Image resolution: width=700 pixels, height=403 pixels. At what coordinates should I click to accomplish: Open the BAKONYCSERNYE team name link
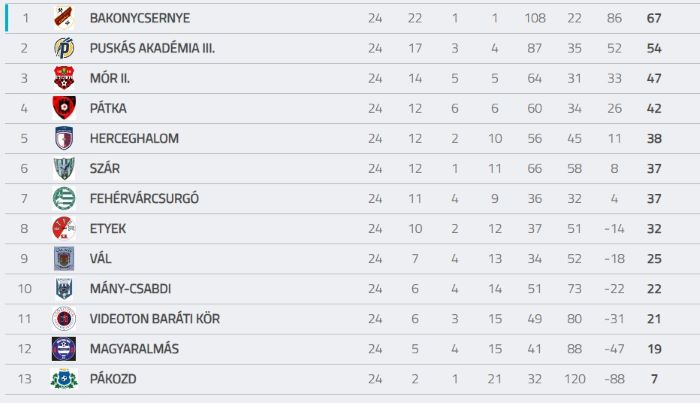(140, 18)
